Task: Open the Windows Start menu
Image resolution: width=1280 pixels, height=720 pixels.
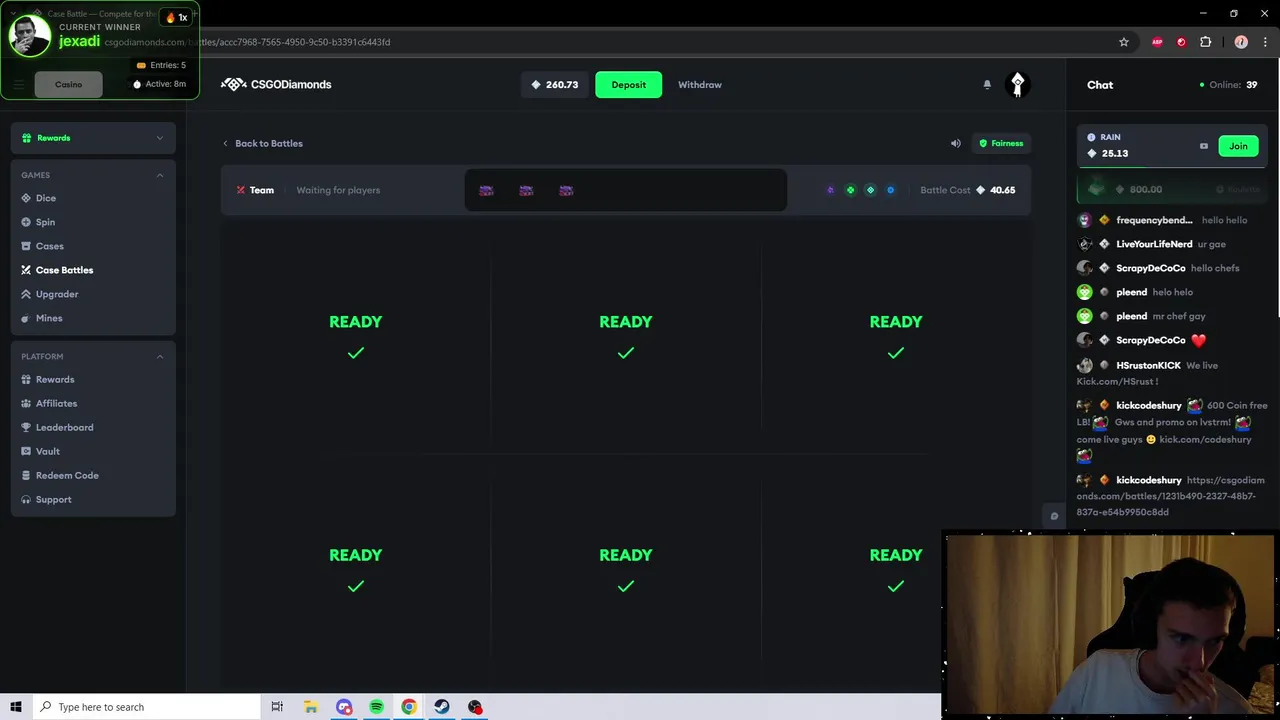Action: [x=15, y=707]
